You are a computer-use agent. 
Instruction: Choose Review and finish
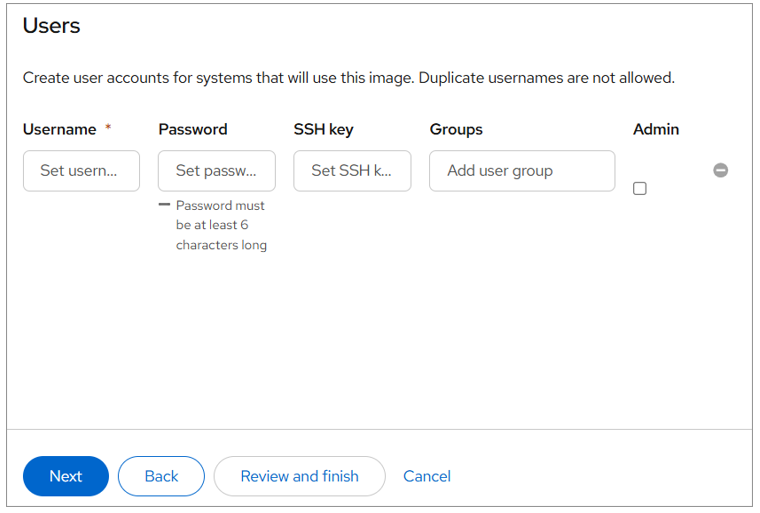(x=299, y=476)
